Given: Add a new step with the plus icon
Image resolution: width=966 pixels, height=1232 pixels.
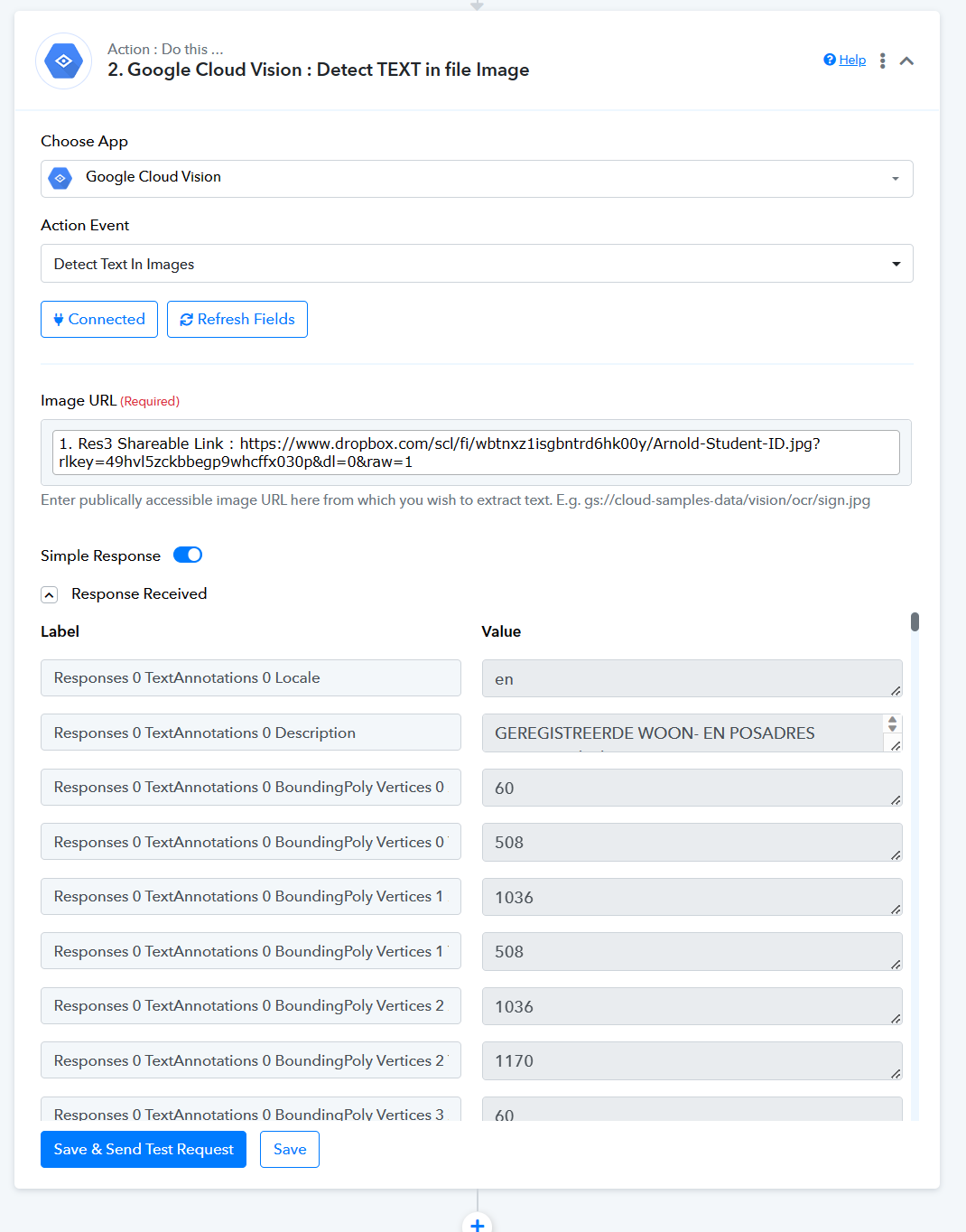Looking at the screenshot, I should (478, 1224).
